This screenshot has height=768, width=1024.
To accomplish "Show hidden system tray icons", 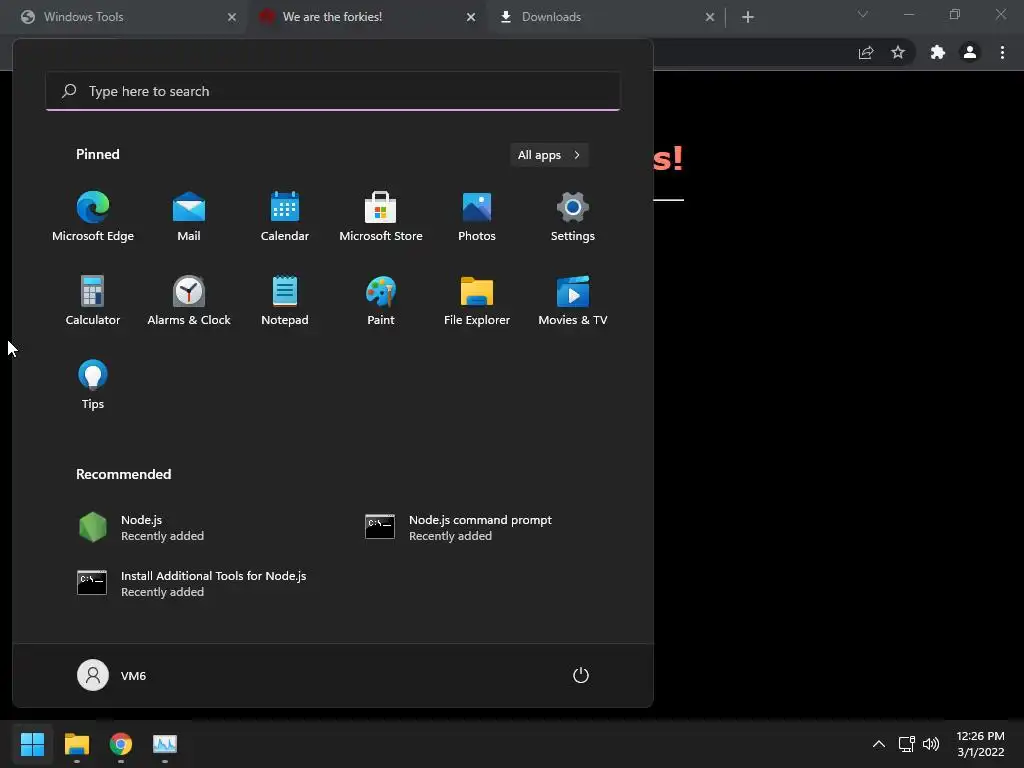I will [879, 744].
